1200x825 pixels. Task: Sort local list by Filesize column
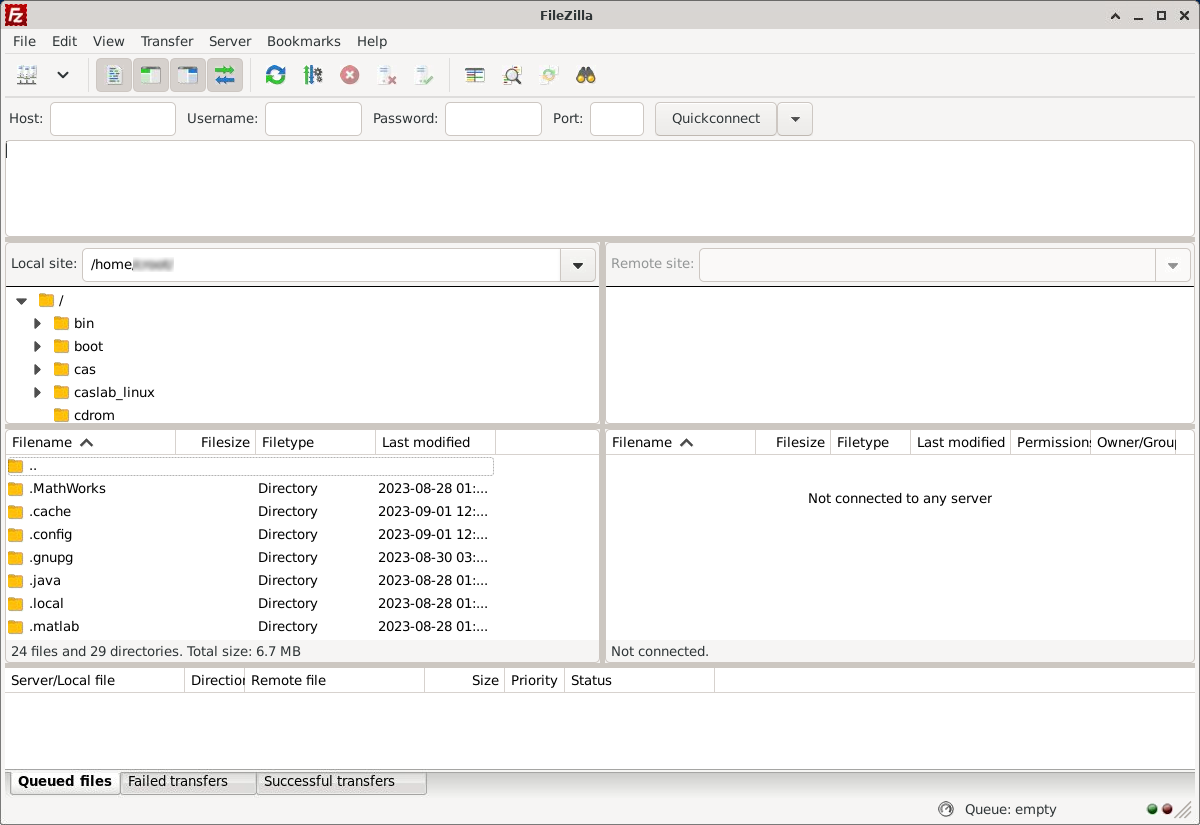click(216, 442)
